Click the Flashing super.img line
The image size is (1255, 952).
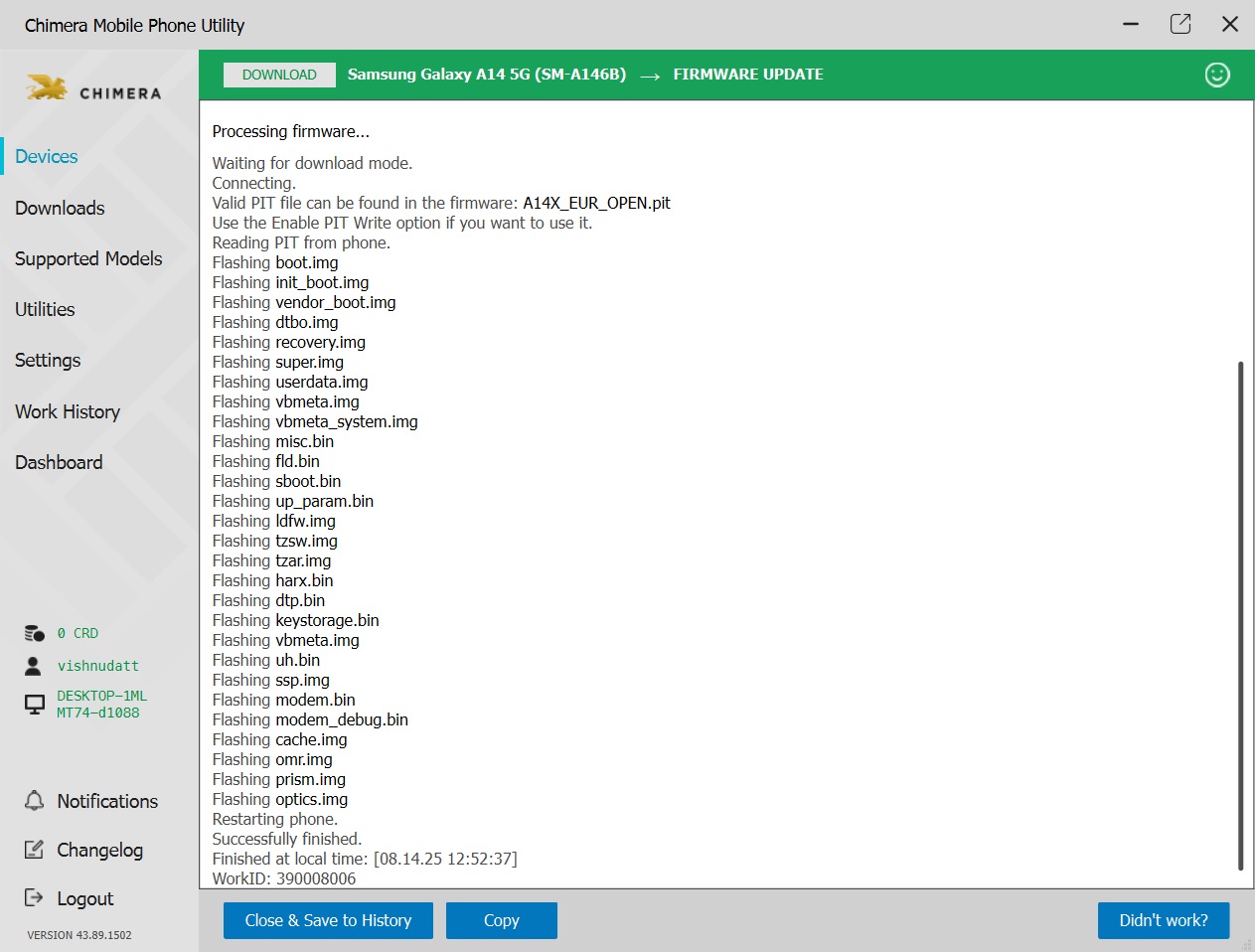click(x=278, y=362)
